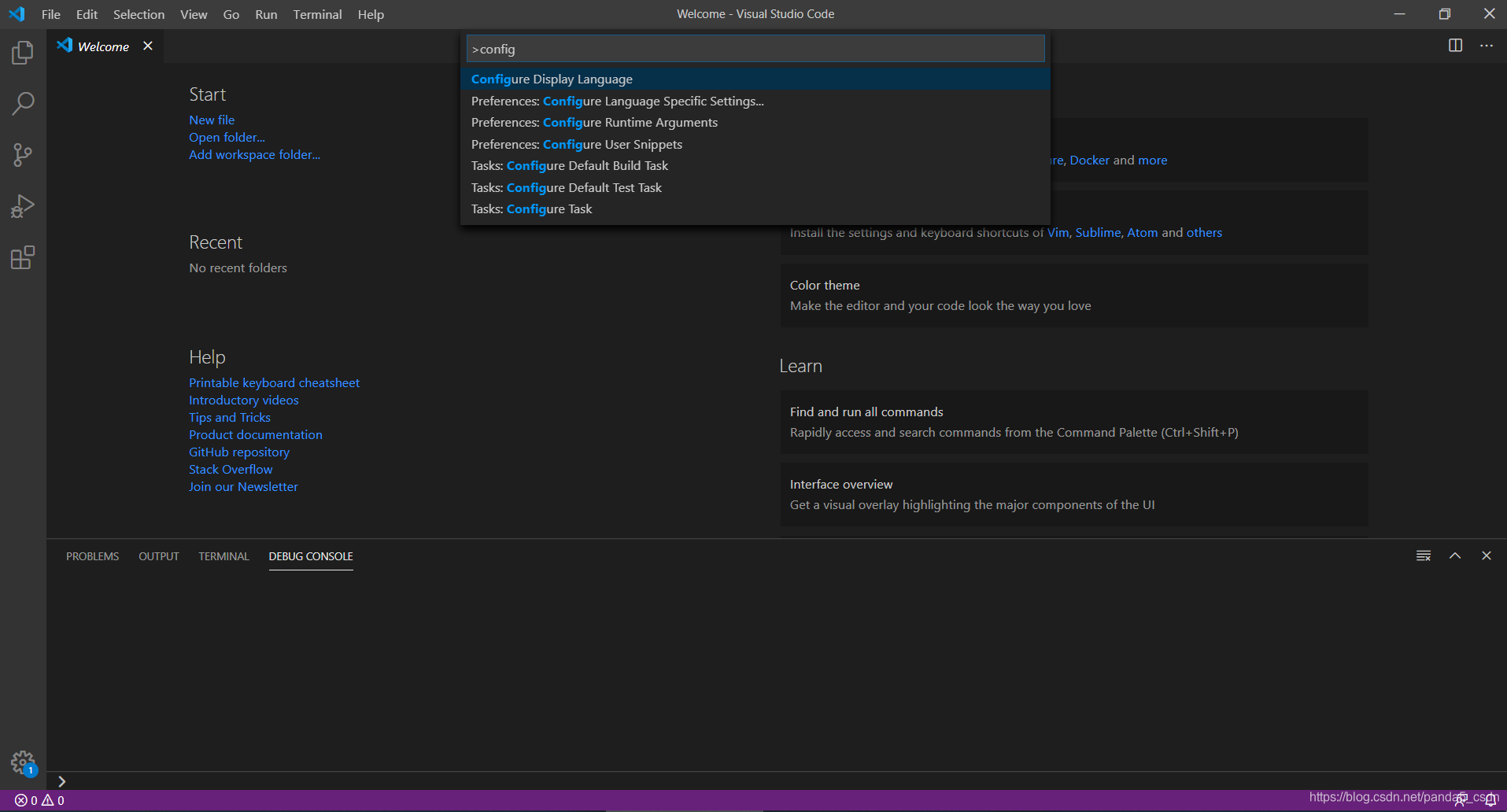Choose Configure Default Build Task command
Screen dimensions: 1507x812
pos(755,165)
